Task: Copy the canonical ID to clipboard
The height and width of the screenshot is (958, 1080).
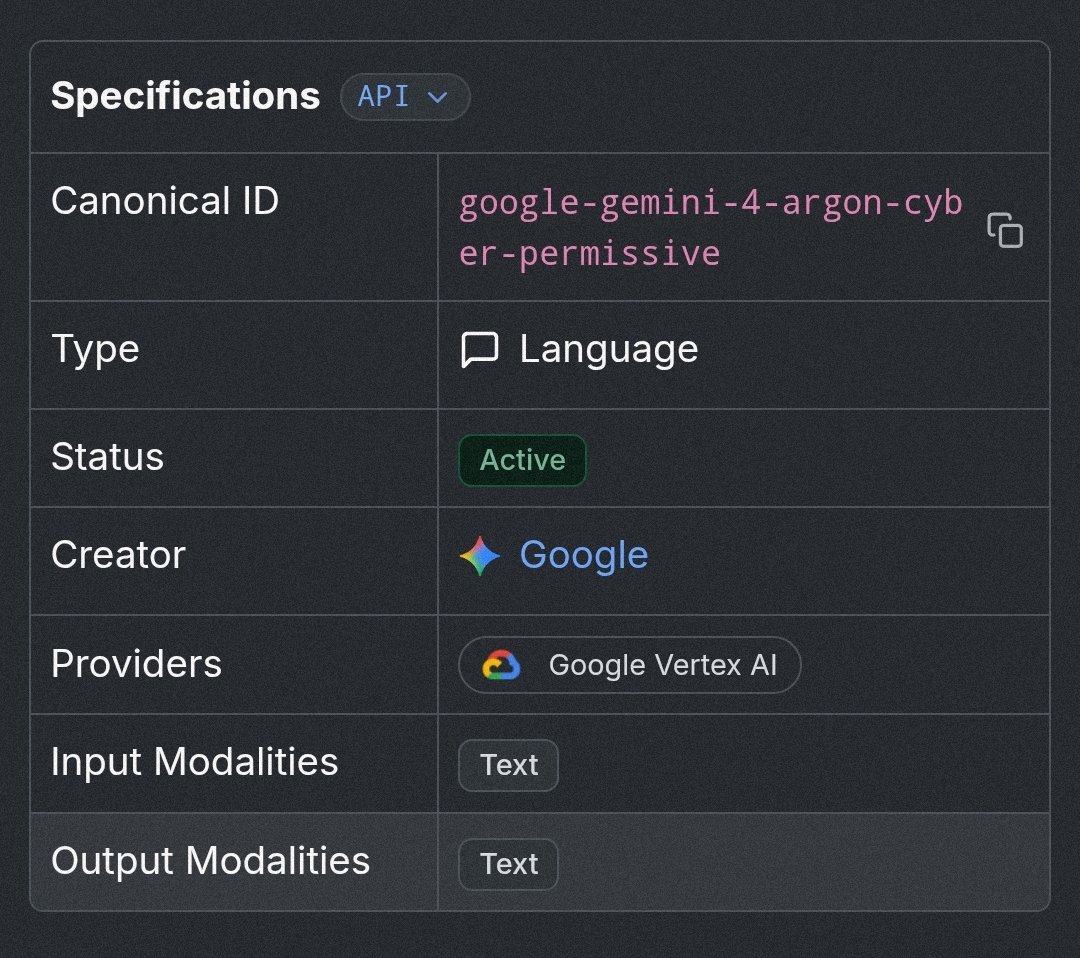Action: (1005, 230)
